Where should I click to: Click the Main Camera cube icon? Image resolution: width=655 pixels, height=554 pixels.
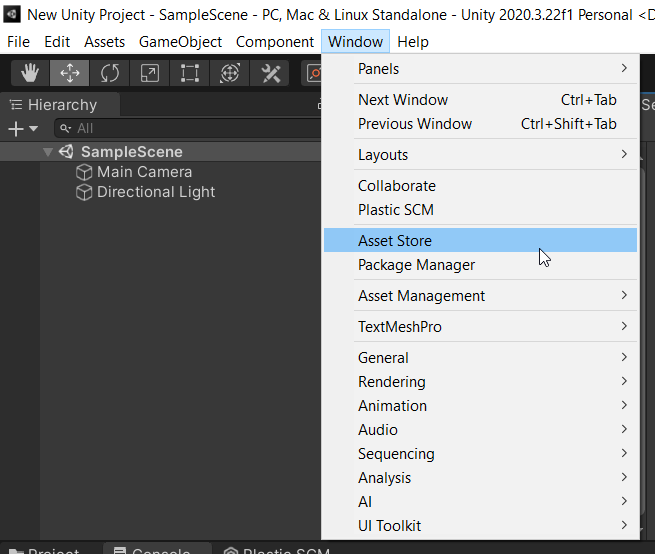[x=84, y=172]
